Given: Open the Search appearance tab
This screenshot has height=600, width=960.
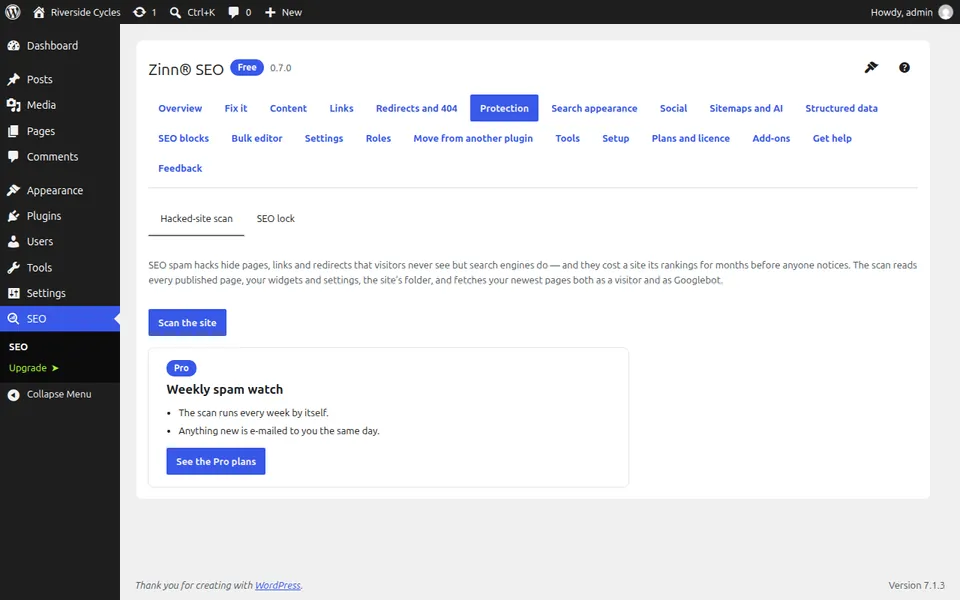Looking at the screenshot, I should pos(594,108).
